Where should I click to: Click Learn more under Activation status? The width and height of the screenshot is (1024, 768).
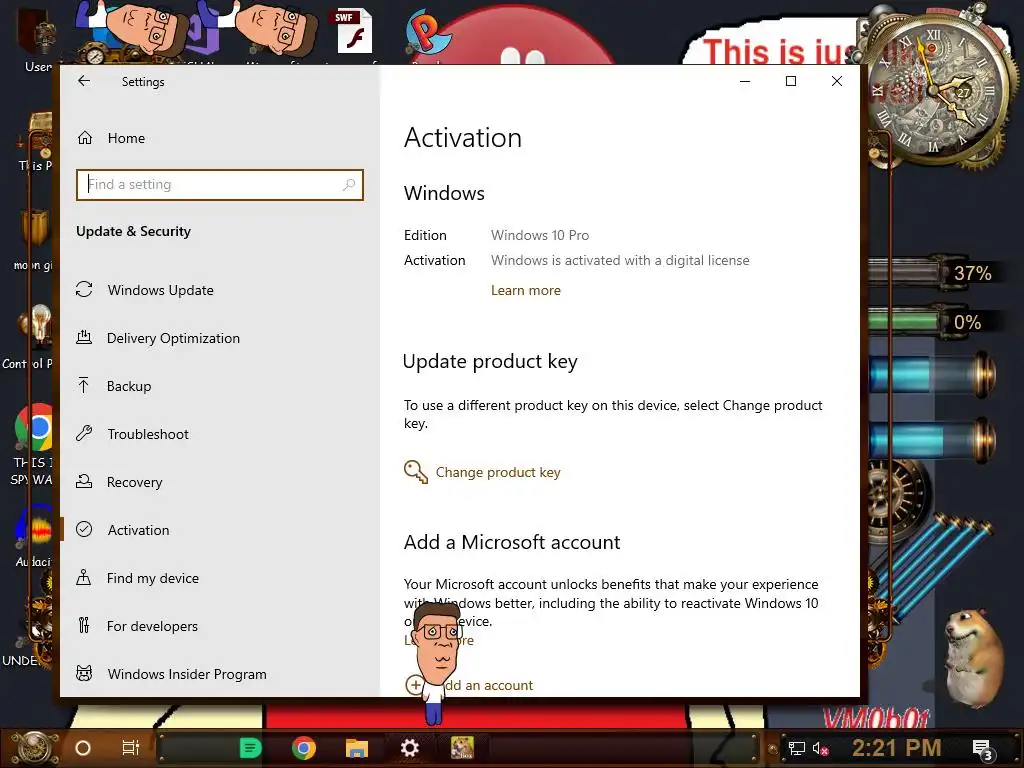[x=526, y=291]
